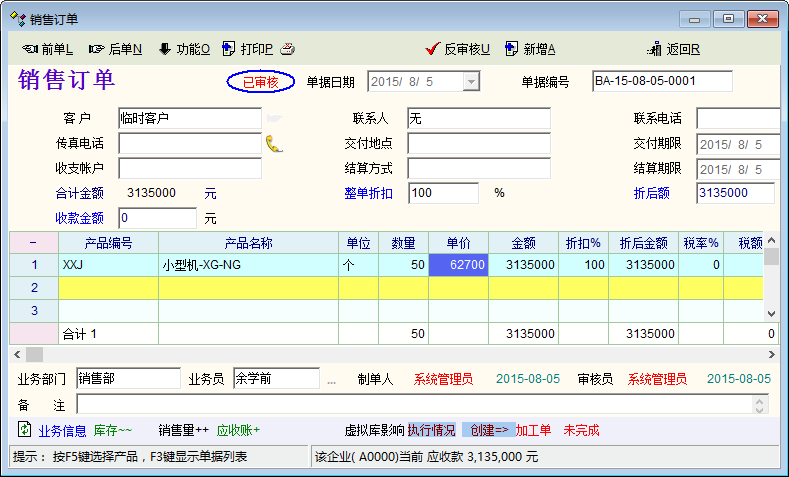Collapse grid using the minus header cell

33,243
